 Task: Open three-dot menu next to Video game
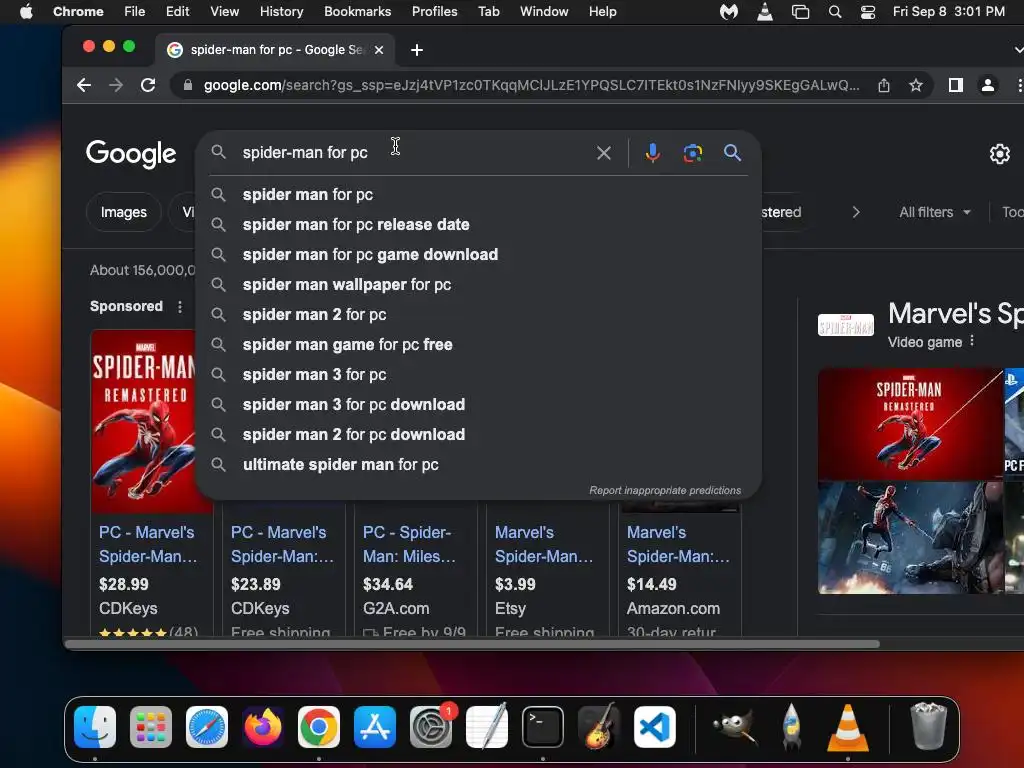[972, 341]
